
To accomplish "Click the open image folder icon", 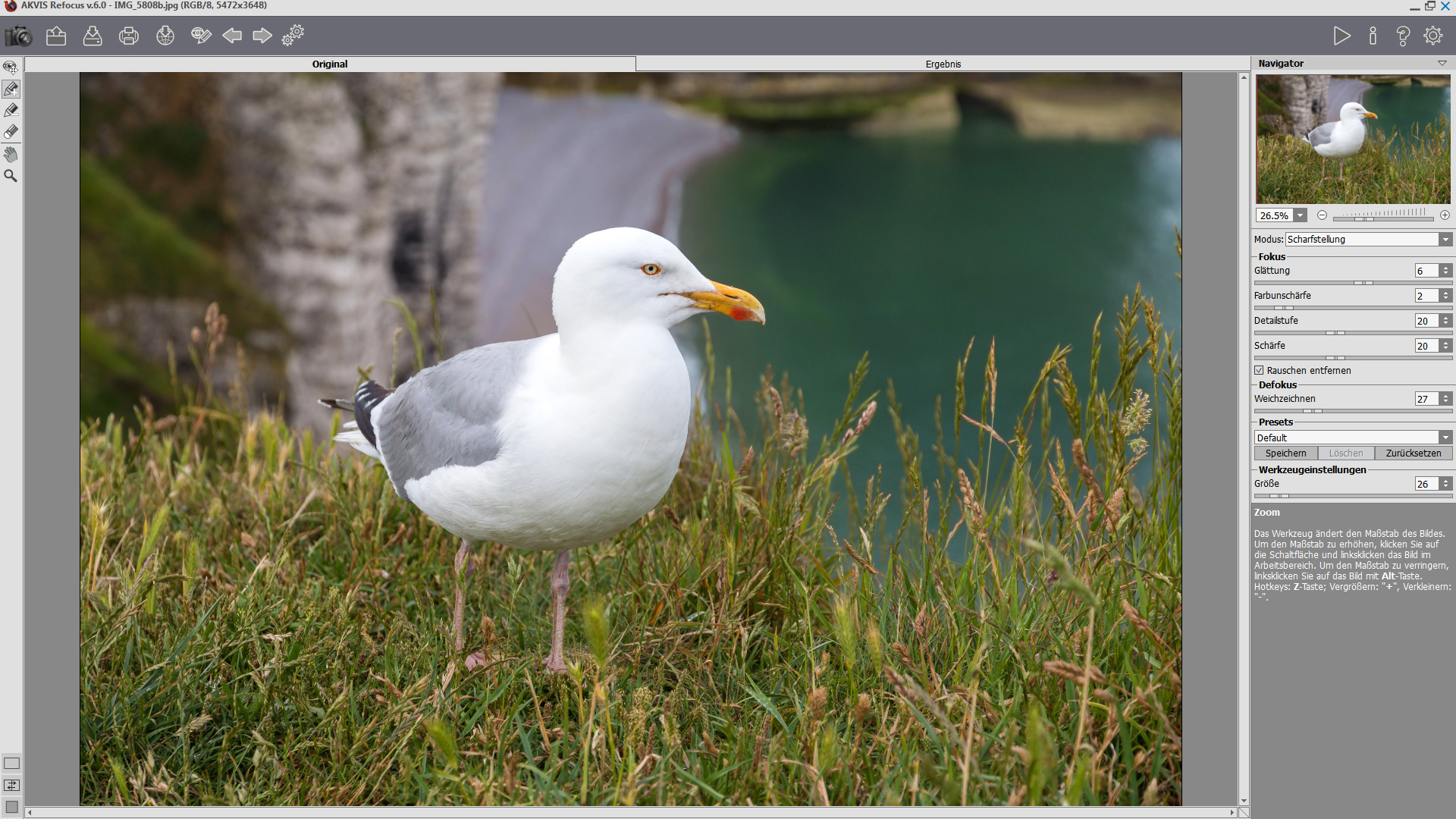I will click(56, 36).
